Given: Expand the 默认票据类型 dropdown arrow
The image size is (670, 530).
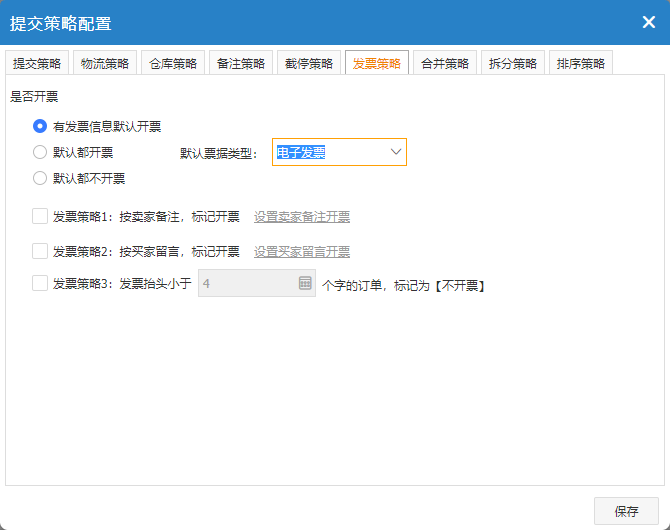Looking at the screenshot, I should point(395,152).
